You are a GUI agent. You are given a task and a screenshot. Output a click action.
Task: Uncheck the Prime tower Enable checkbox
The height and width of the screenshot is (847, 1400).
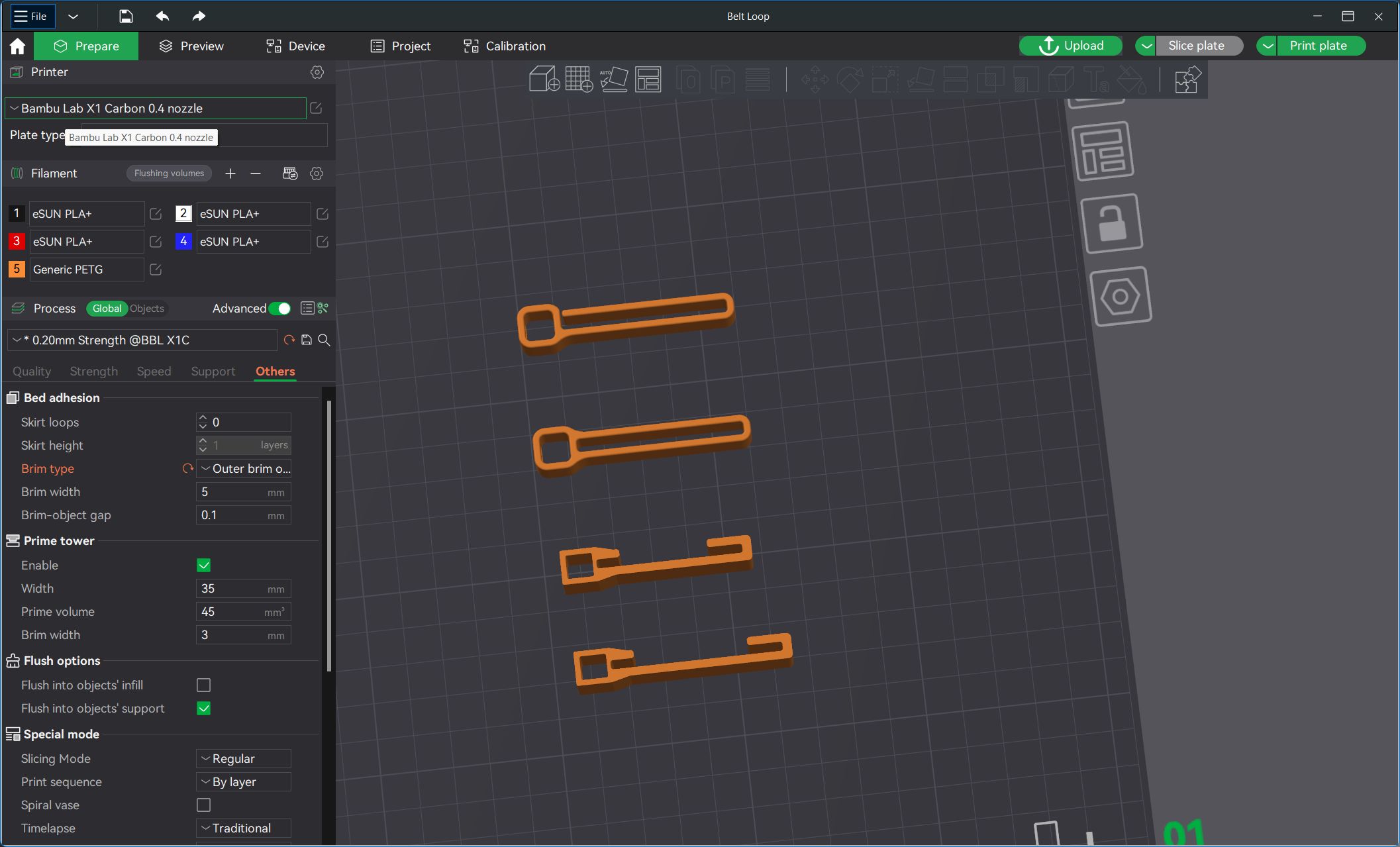[204, 566]
